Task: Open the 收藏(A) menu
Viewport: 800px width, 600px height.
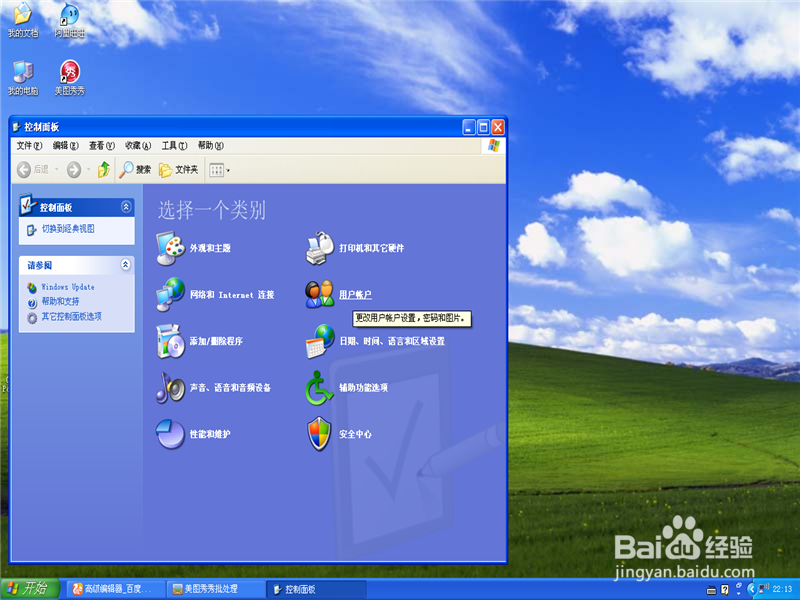Action: coord(138,145)
